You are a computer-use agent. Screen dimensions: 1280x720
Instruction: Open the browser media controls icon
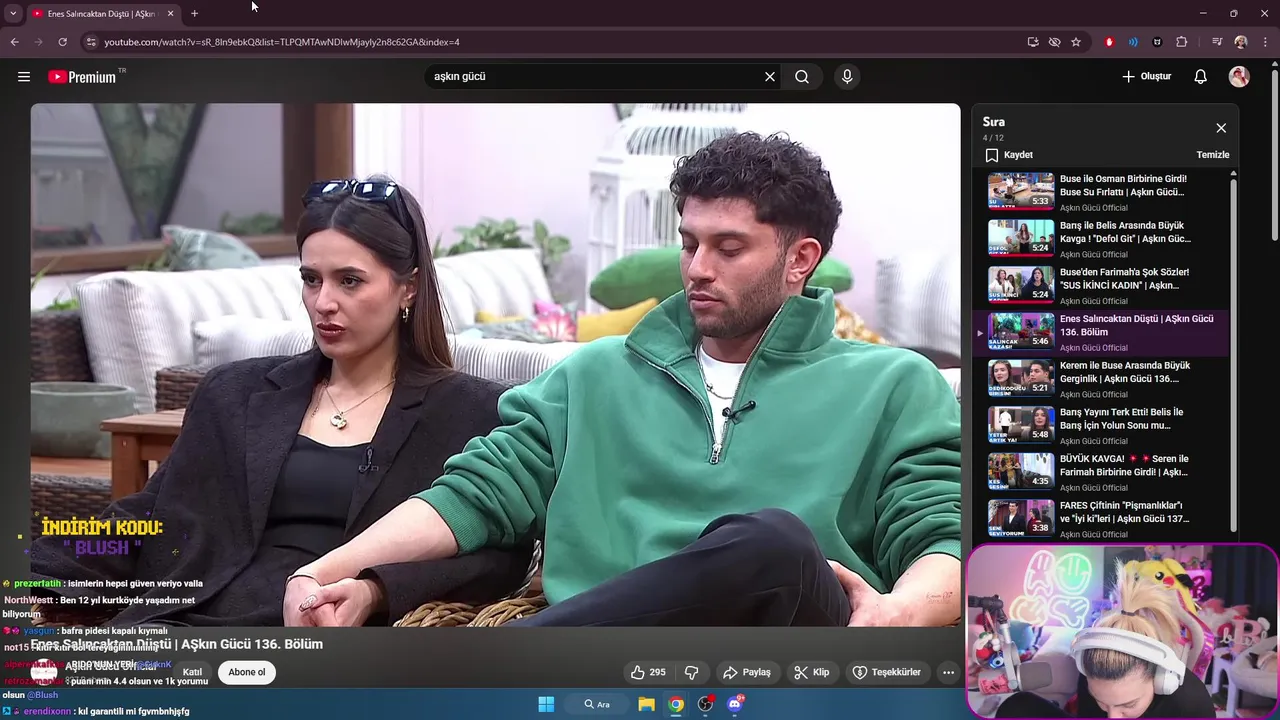[1217, 42]
